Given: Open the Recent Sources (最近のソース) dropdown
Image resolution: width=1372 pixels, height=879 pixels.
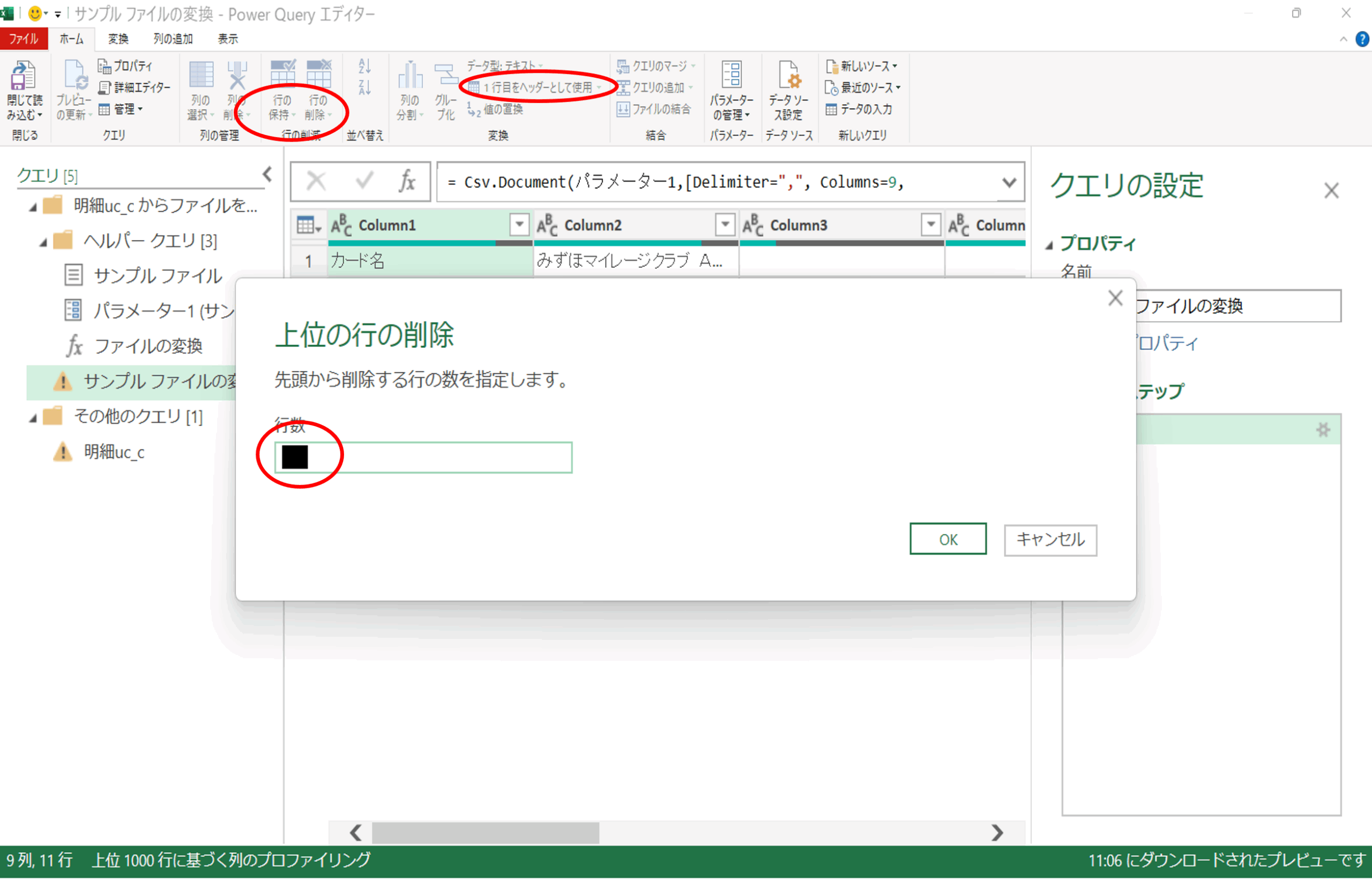Looking at the screenshot, I should click(863, 87).
